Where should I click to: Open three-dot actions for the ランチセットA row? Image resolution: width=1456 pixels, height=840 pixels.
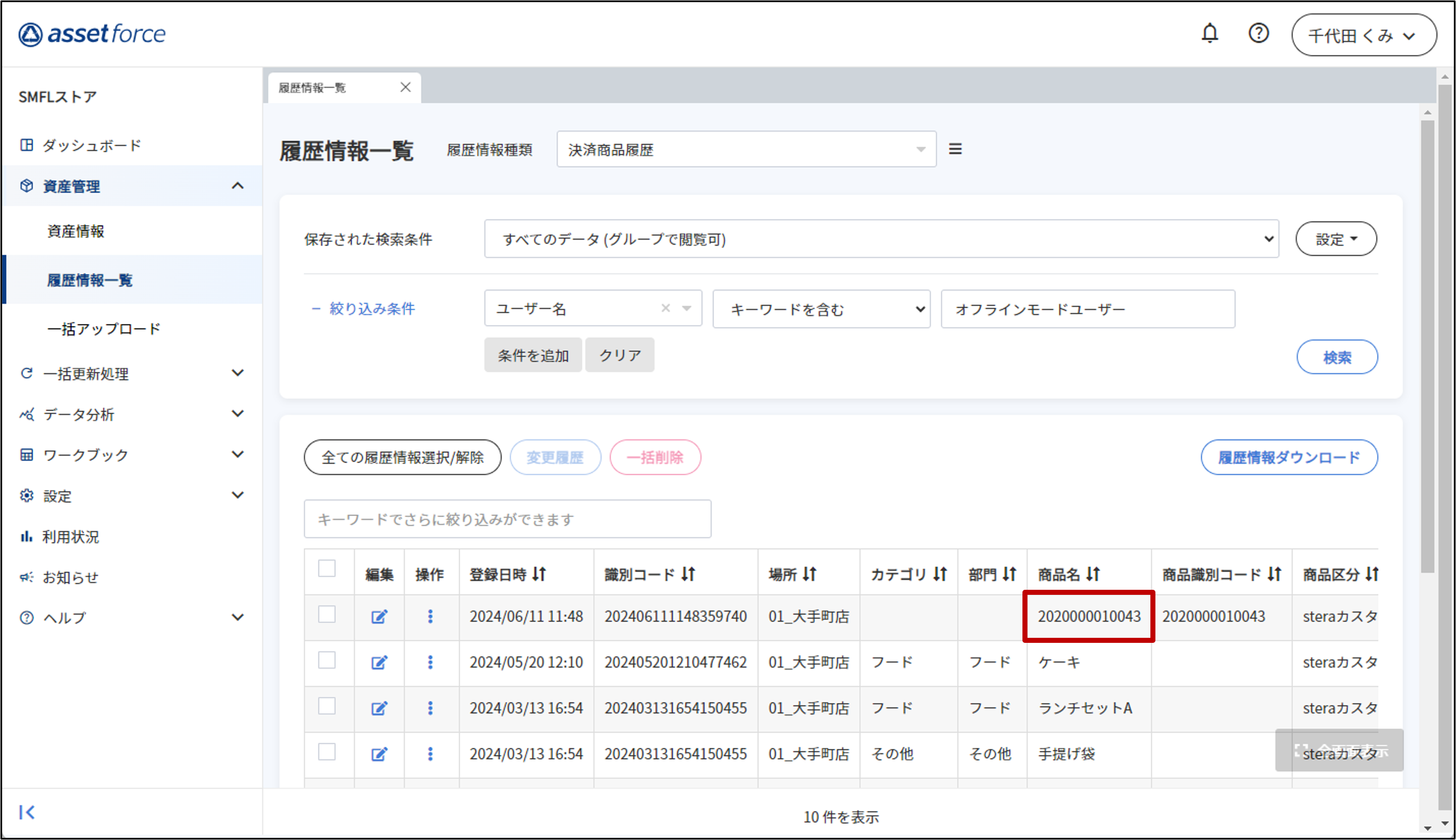430,708
